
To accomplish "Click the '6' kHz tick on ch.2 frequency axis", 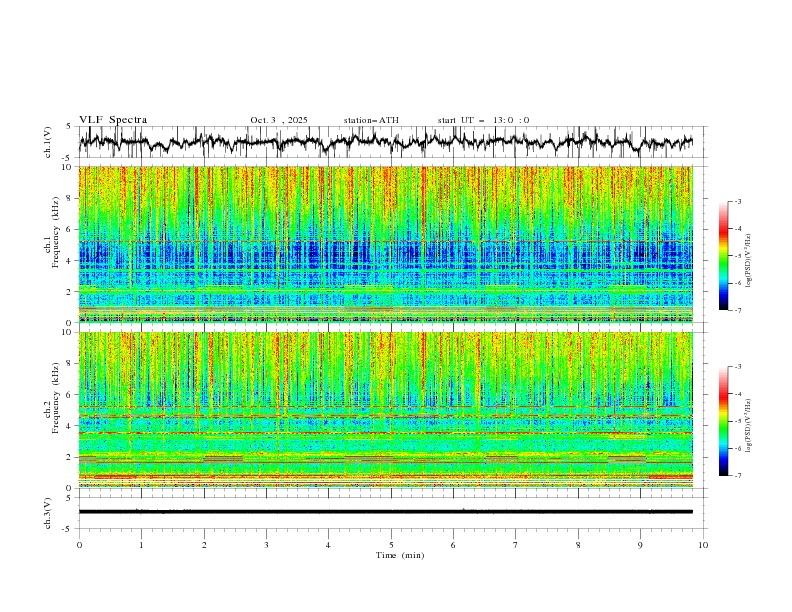I will (70, 395).
